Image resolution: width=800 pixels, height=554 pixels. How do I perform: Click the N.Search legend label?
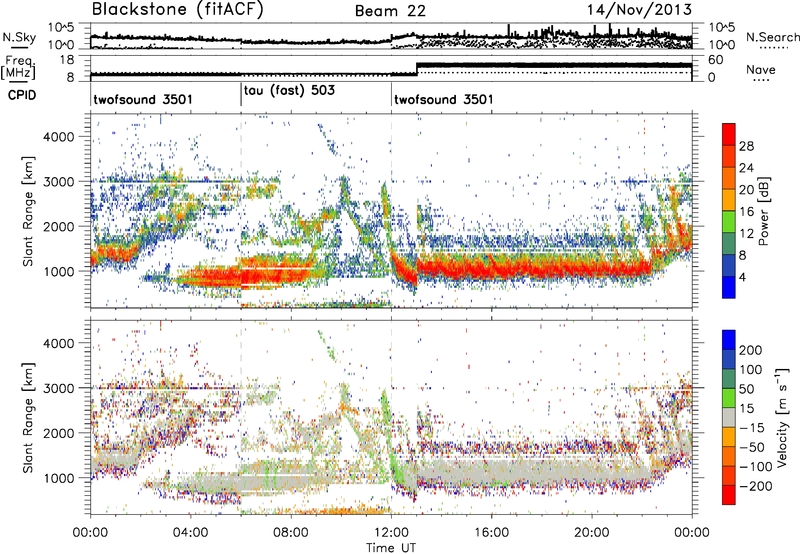point(772,37)
